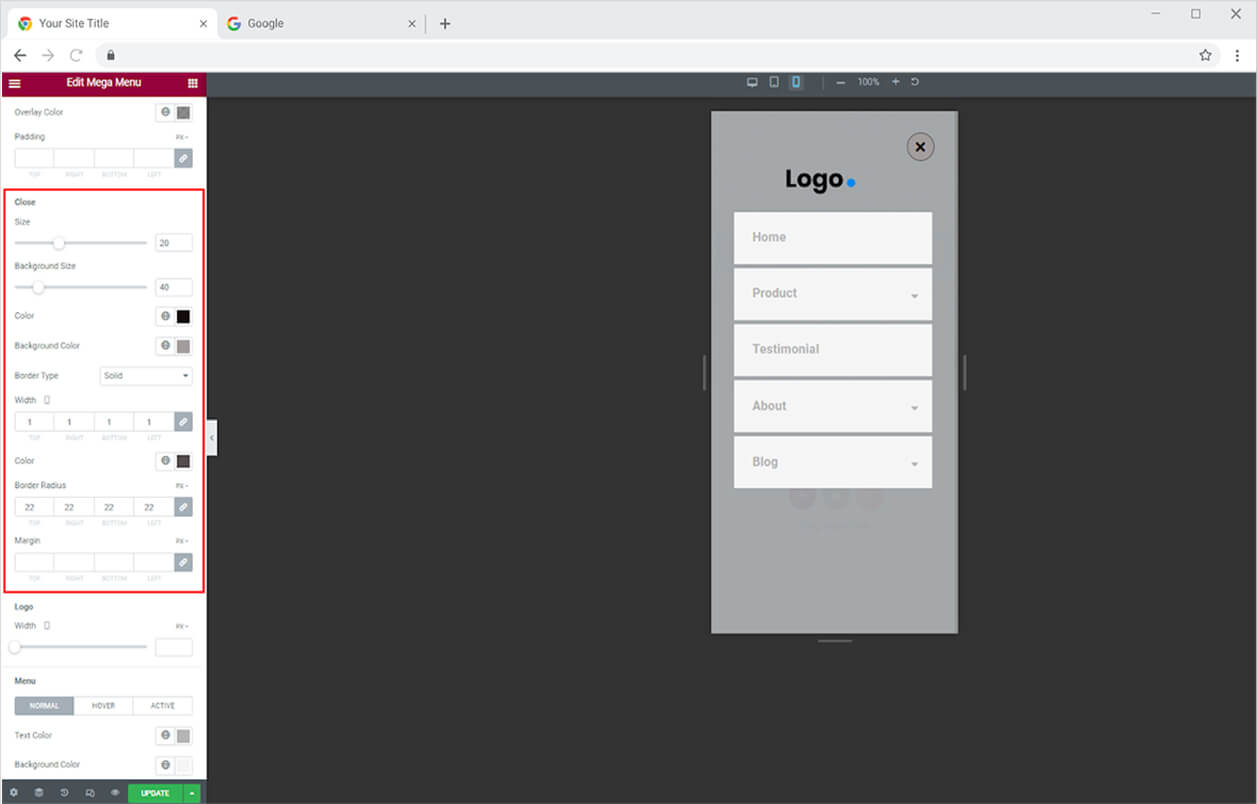Screen dimensions: 1257x804
Task: Open the History icon in bottom toolbar
Action: (64, 793)
